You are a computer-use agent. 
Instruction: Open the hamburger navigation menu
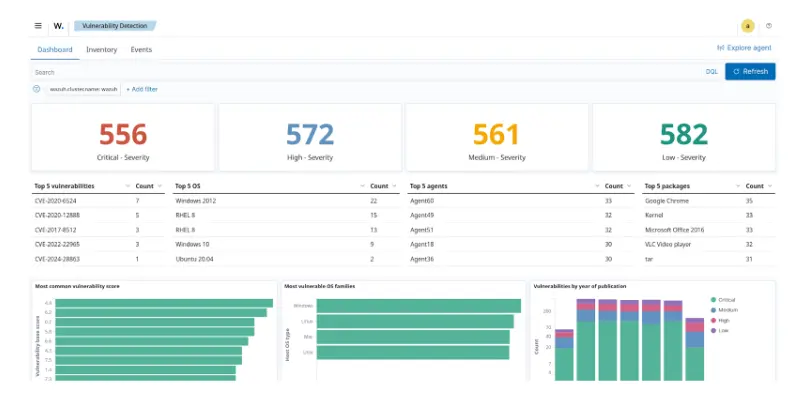coord(38,26)
